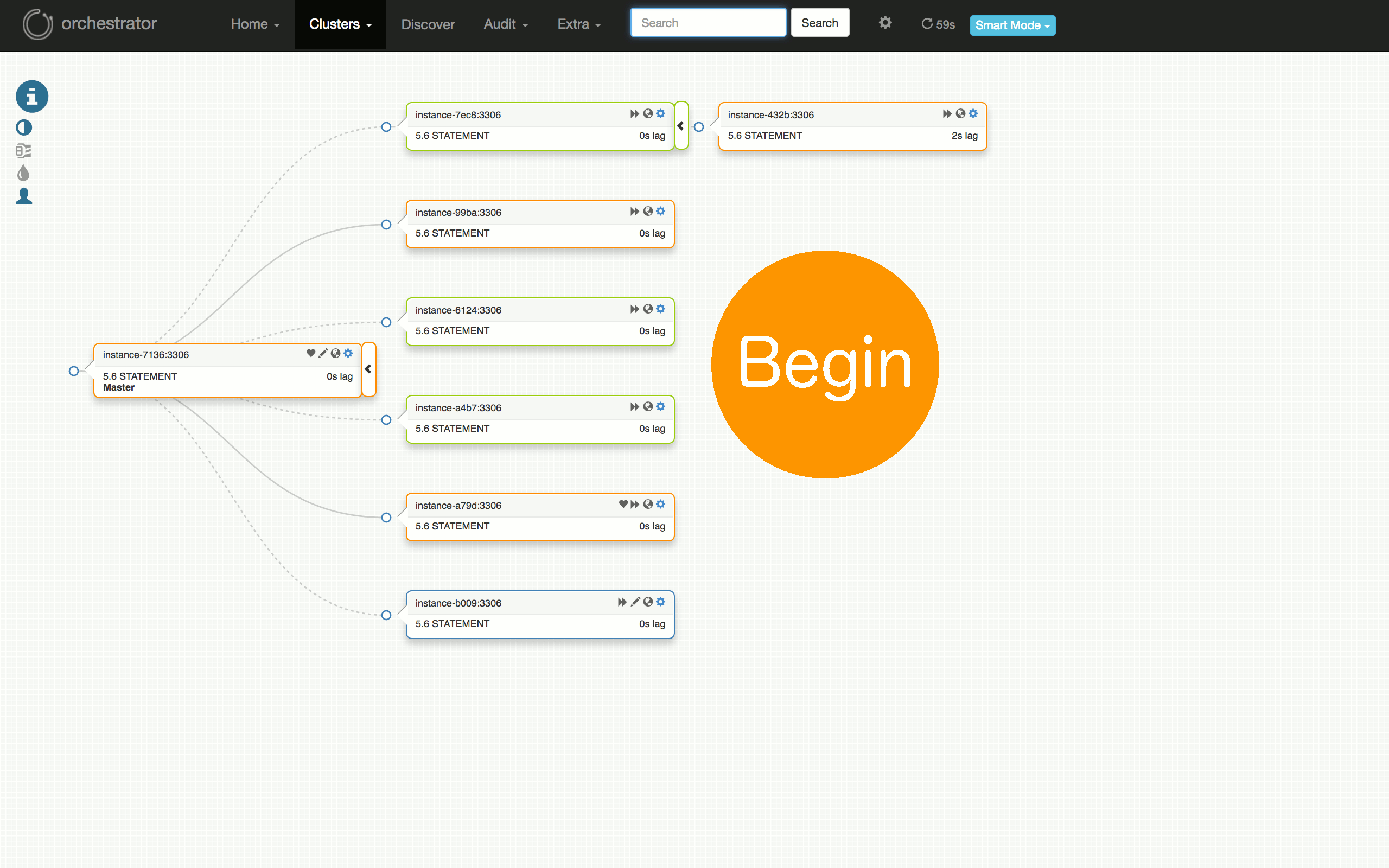The image size is (1389, 868).
Task: Open settings gear on instance-7136:3306 node
Action: tap(348, 354)
